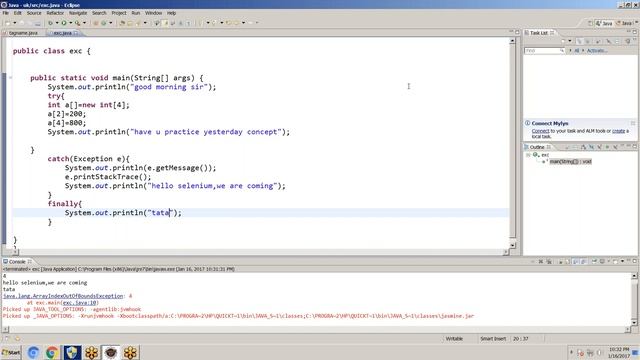Open the Window menu

click(153, 13)
